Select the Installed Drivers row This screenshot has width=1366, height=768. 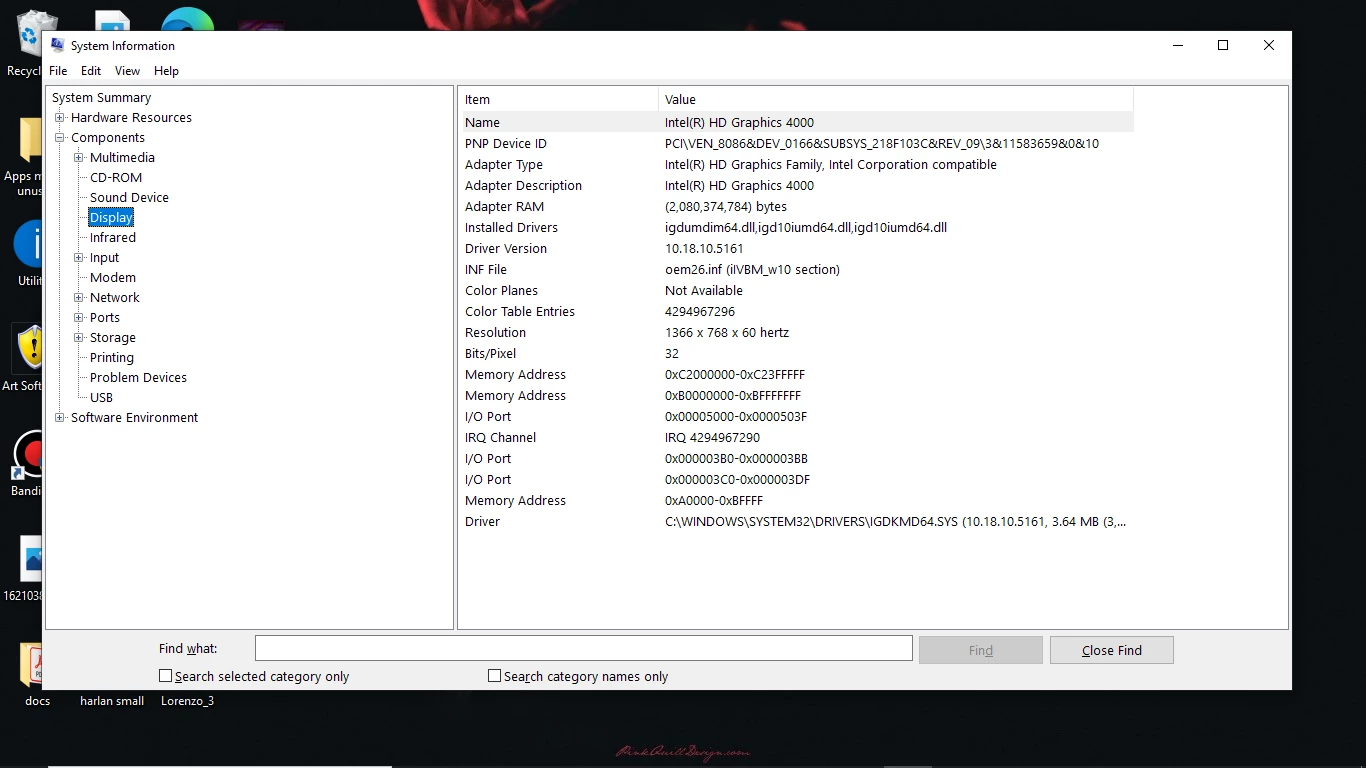coord(796,227)
